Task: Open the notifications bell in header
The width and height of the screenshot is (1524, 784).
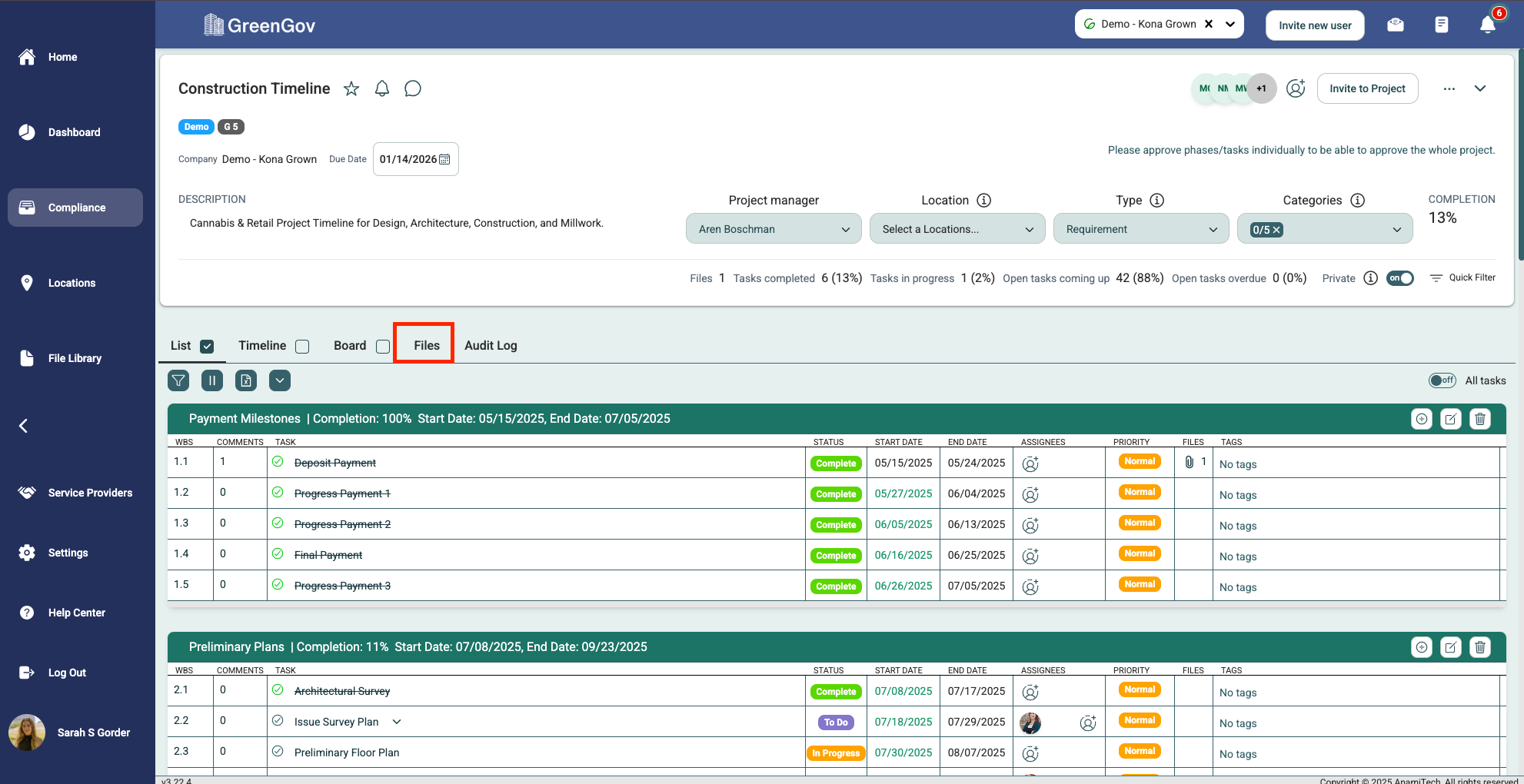Action: [x=1488, y=25]
